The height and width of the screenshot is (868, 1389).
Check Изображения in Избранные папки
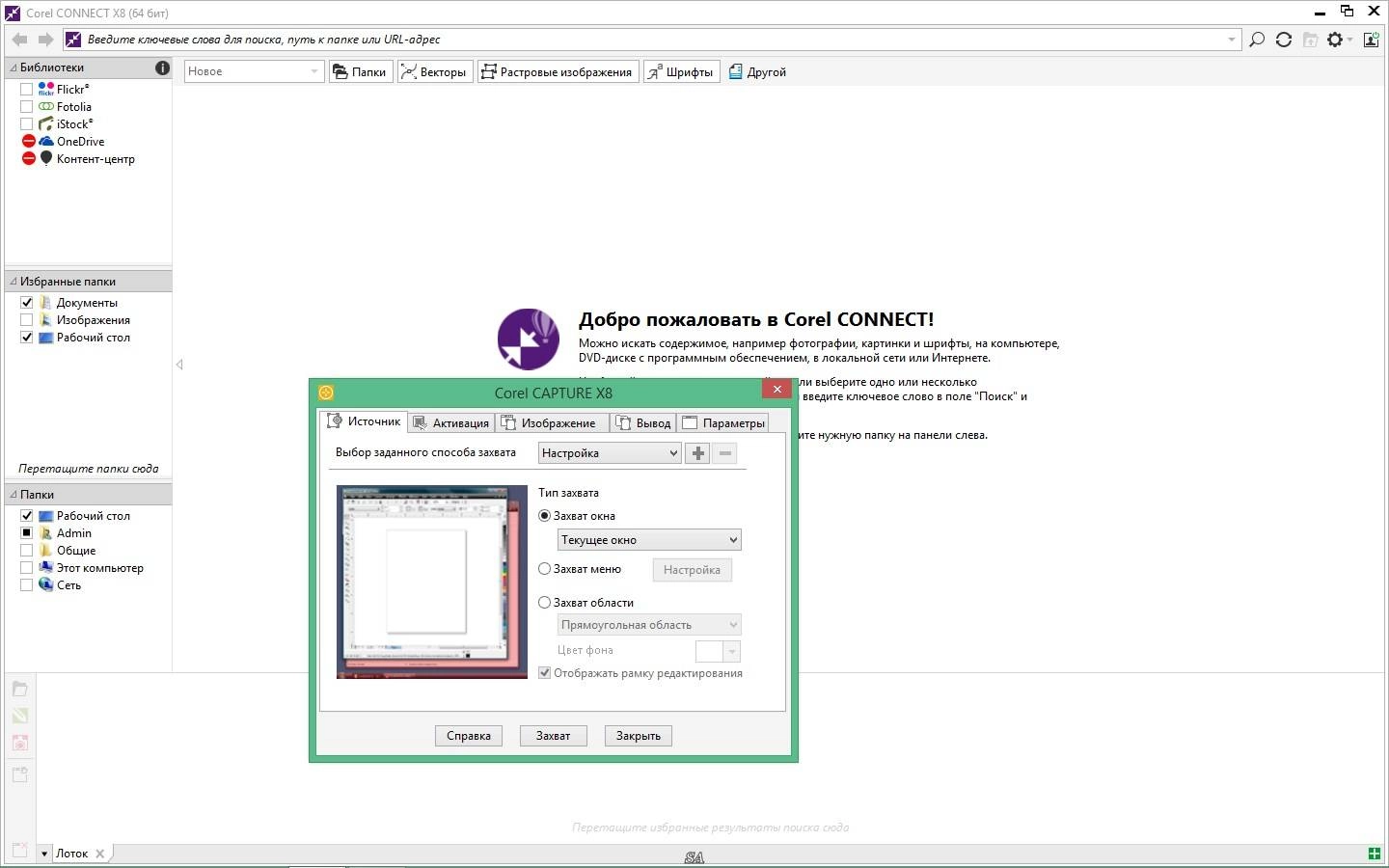pos(27,319)
